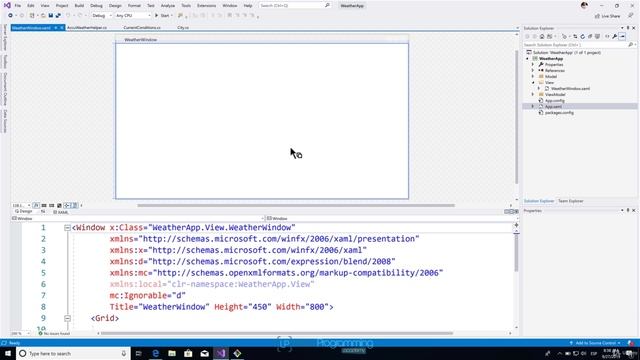Toggle Preview Selected Items in Solution Explorer
640x360 pixels.
coord(622,36)
